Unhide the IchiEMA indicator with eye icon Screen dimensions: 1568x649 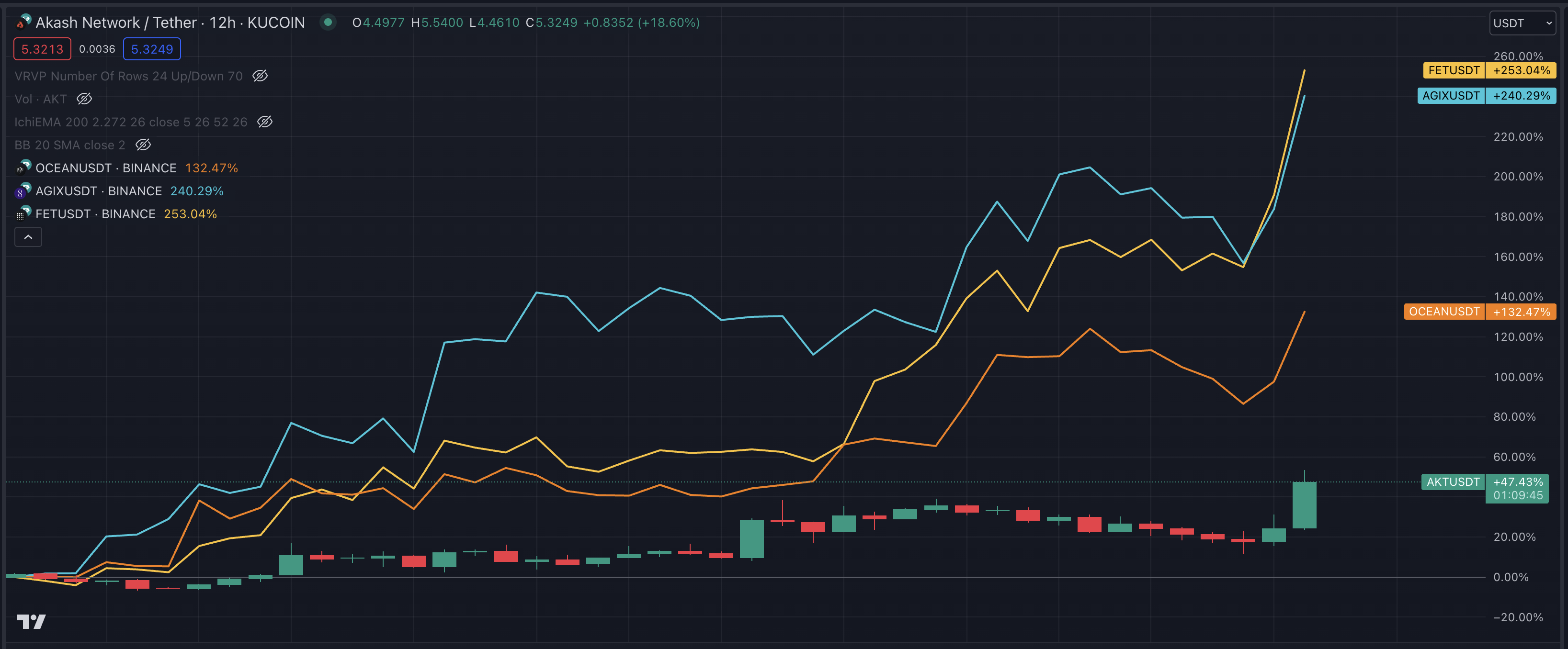point(265,122)
